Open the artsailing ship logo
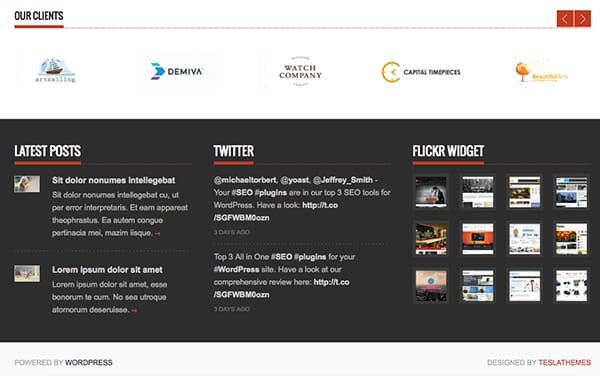The width and height of the screenshot is (600, 376). point(55,71)
